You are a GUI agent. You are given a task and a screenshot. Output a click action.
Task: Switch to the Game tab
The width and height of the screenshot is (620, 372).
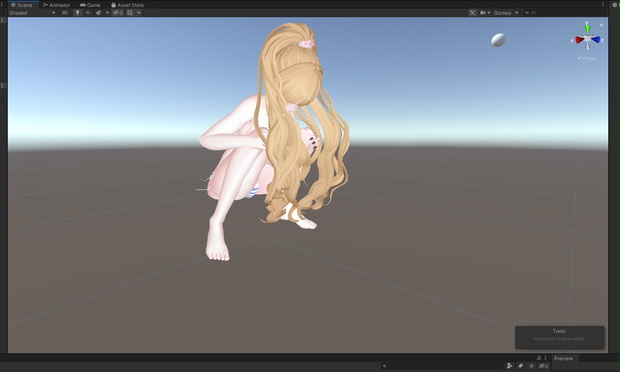click(90, 5)
